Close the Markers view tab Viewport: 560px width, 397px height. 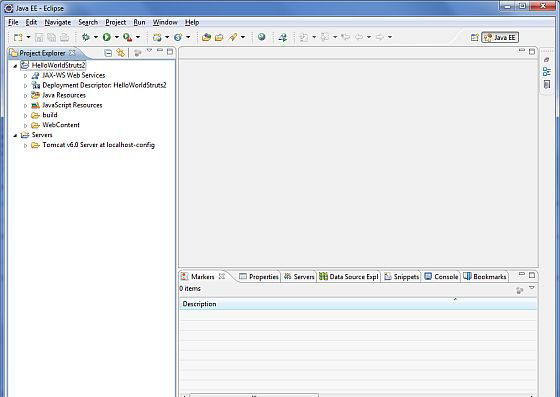[x=222, y=276]
